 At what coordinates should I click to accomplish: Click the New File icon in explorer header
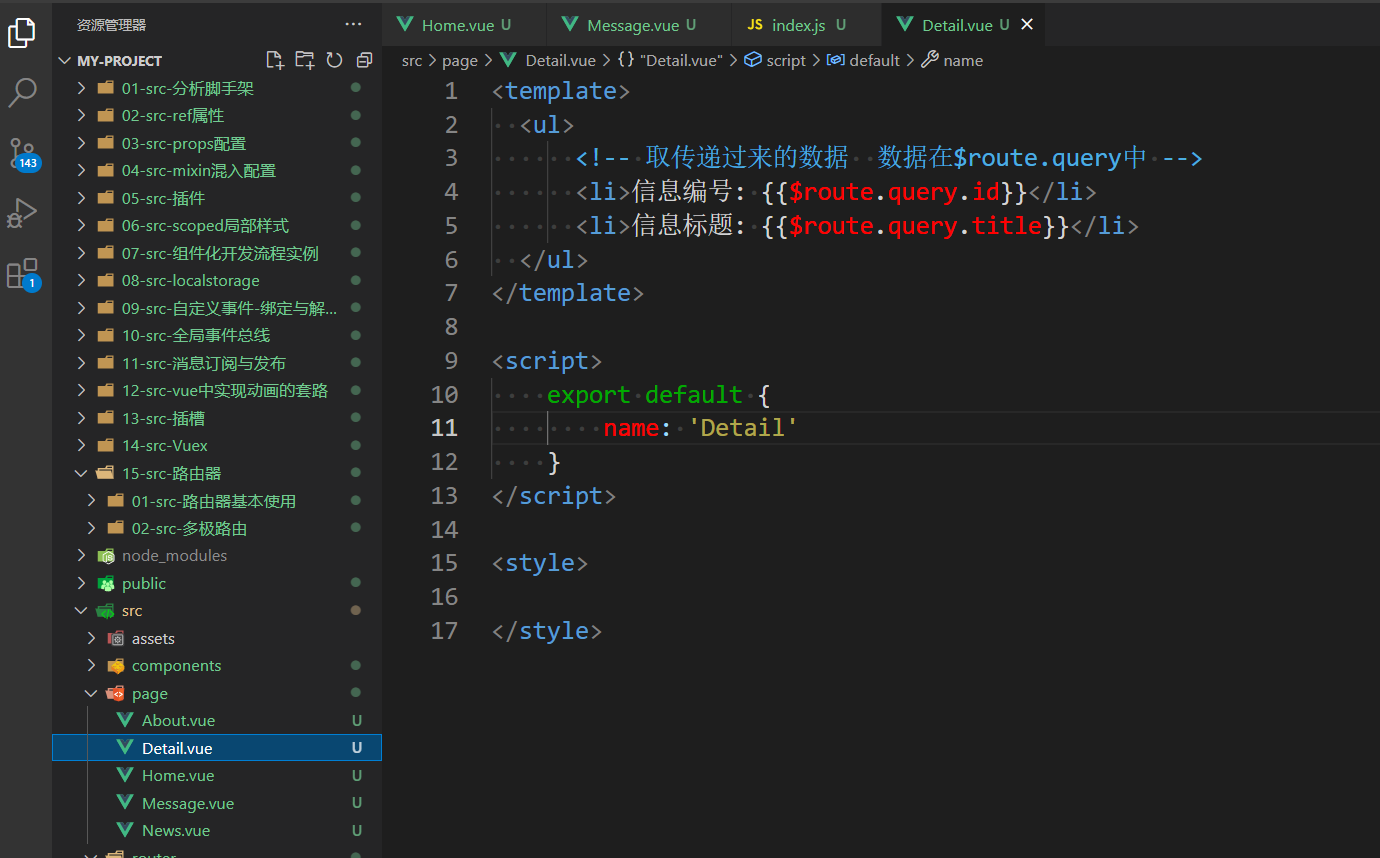click(275, 60)
